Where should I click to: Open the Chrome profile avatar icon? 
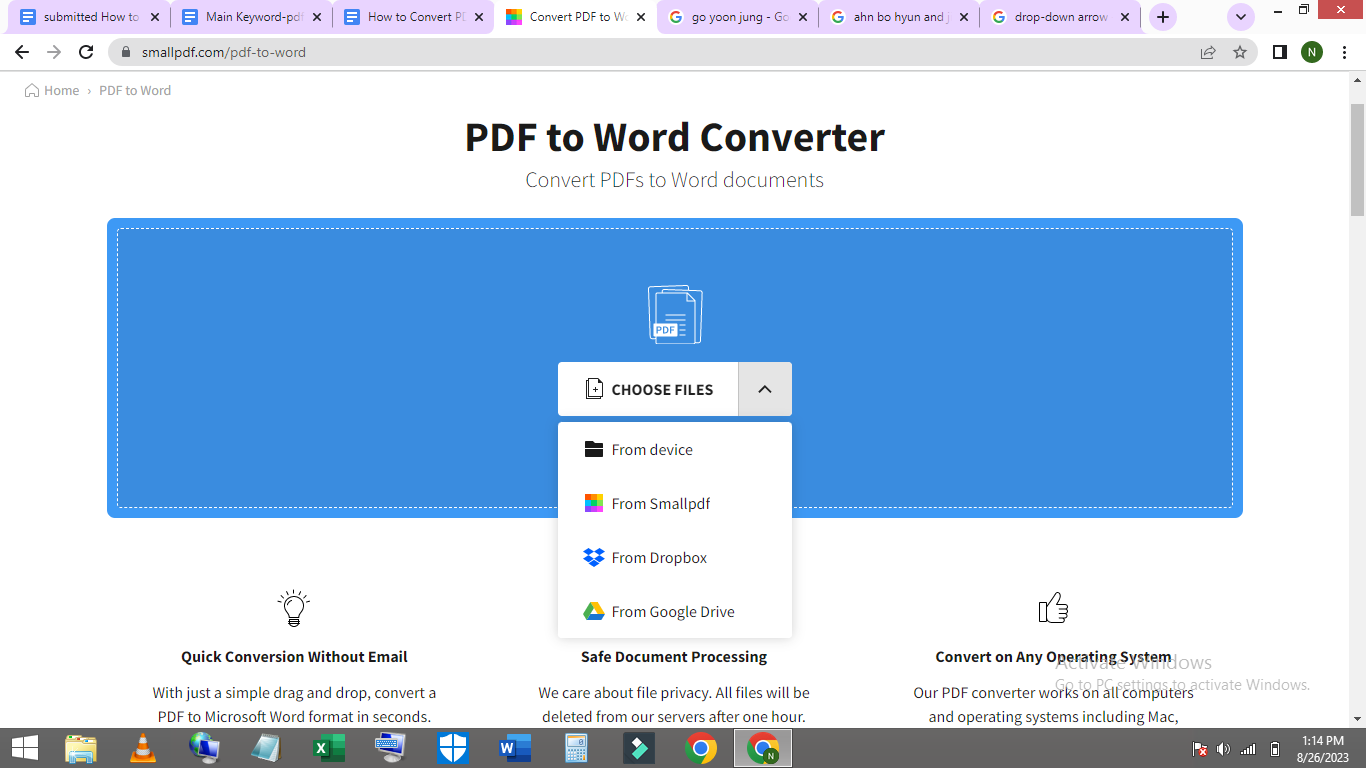(1312, 52)
